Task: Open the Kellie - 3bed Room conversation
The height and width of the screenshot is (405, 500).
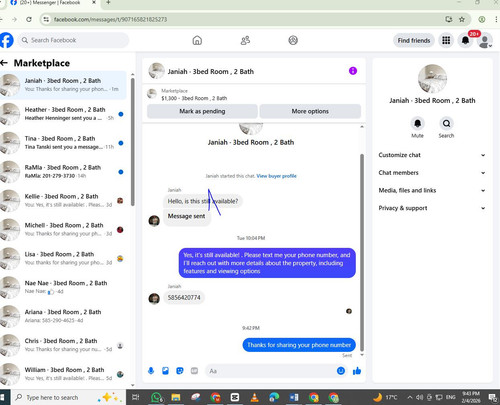Action: point(63,201)
